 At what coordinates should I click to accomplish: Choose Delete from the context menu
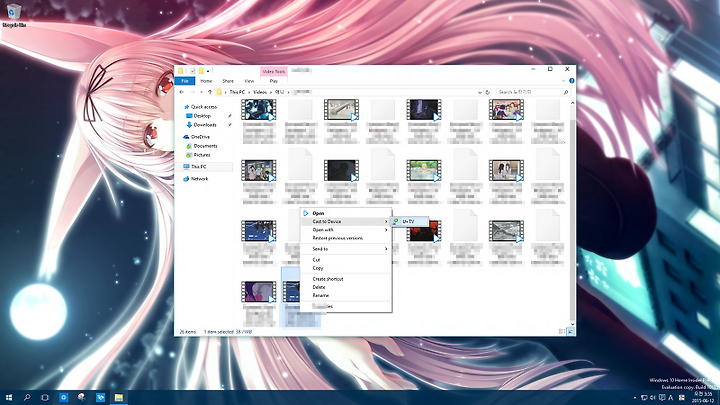pyautogui.click(x=345, y=287)
